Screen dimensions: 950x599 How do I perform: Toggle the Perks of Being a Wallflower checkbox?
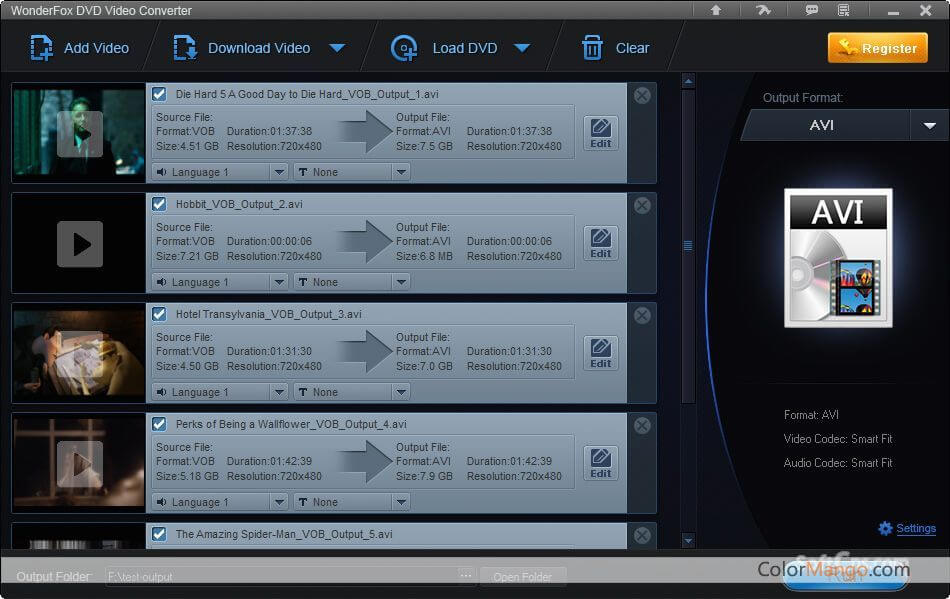point(159,423)
